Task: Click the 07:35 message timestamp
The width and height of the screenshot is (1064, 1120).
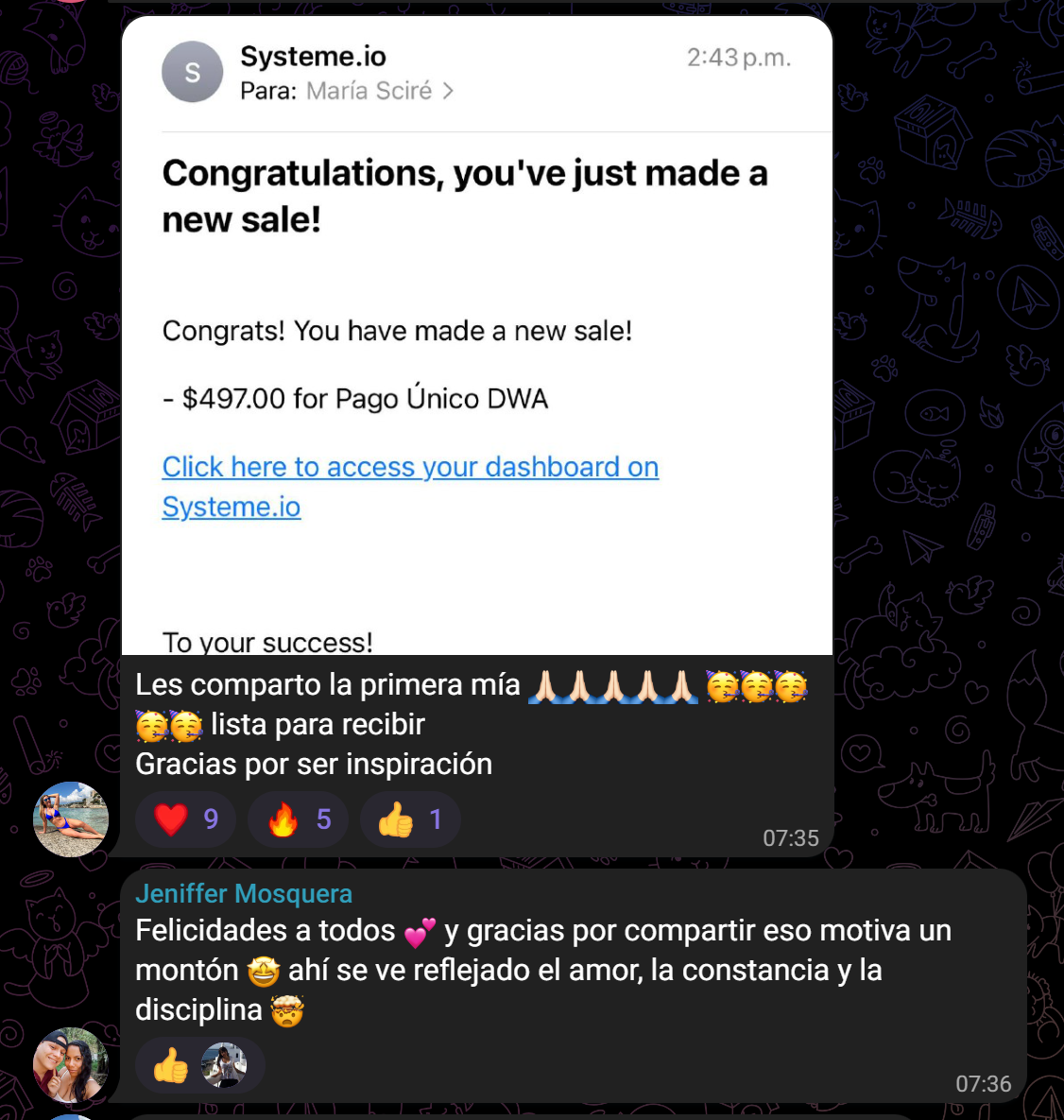Action: click(x=791, y=837)
